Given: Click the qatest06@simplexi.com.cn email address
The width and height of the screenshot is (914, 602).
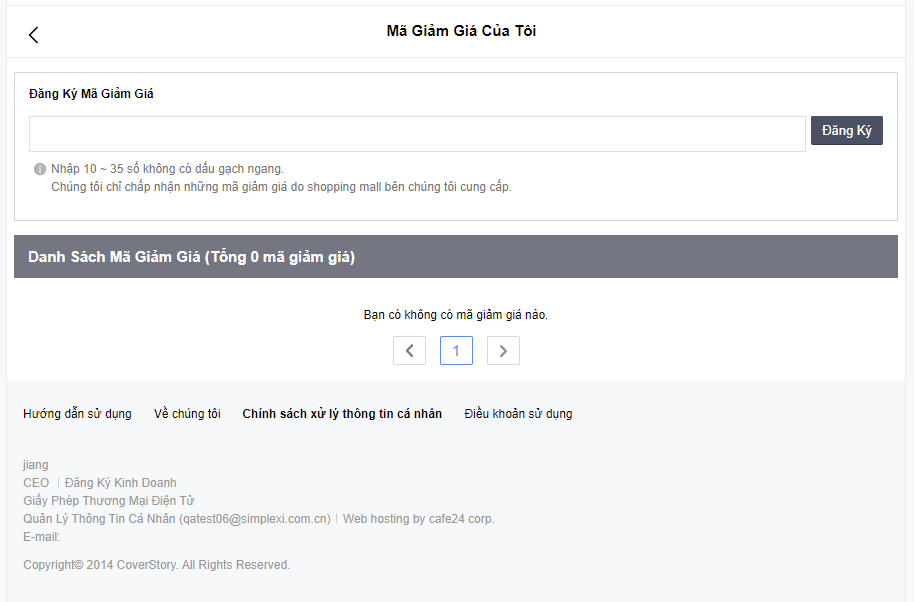Looking at the screenshot, I should click(x=254, y=519).
